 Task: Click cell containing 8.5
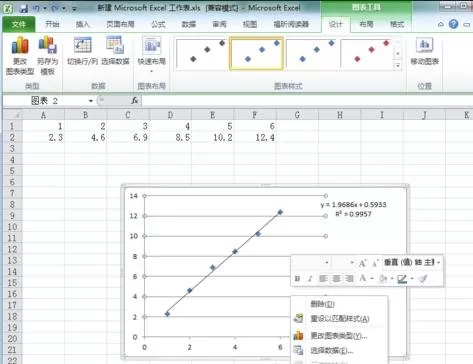click(x=170, y=137)
